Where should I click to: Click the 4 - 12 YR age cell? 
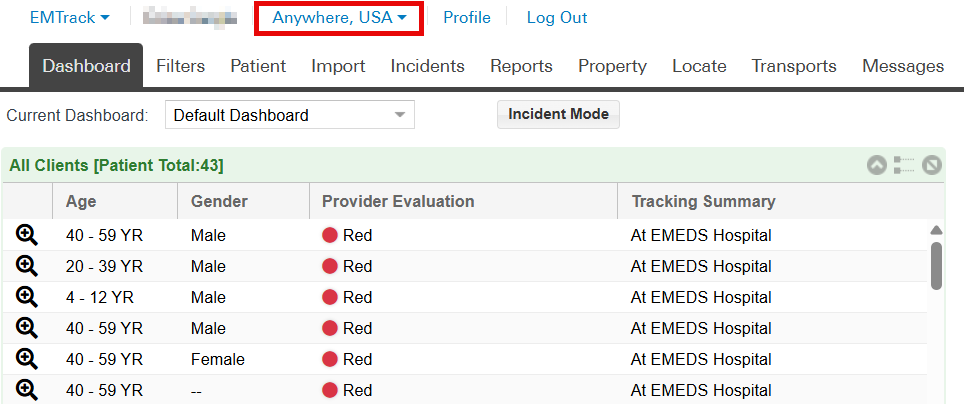click(100, 297)
